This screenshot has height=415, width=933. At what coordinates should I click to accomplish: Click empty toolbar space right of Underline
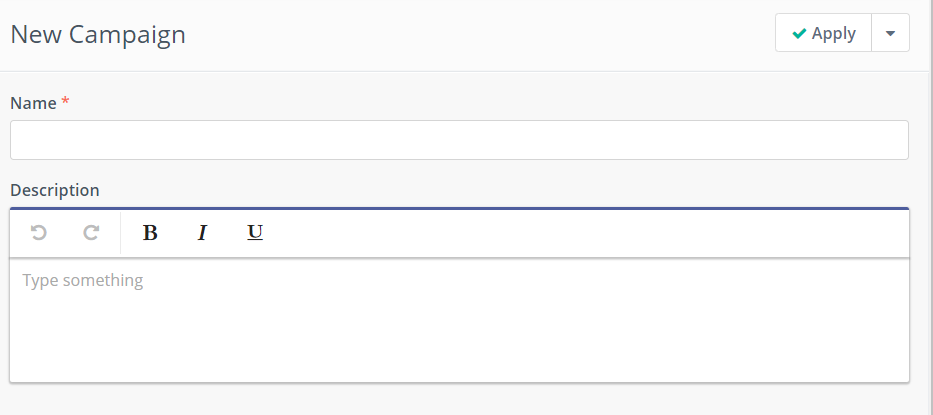coord(580,233)
